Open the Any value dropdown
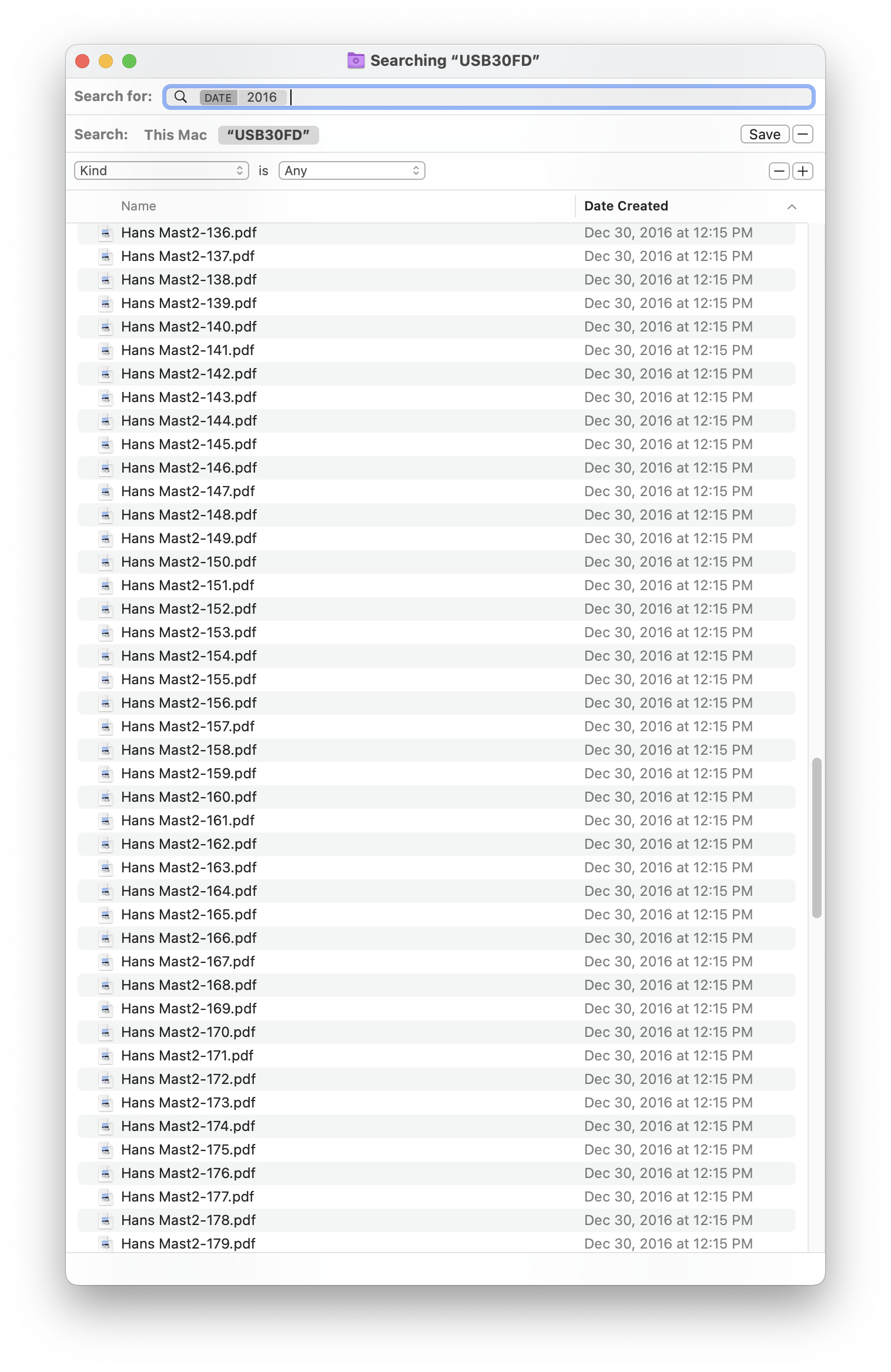The image size is (891, 1372). pos(351,170)
